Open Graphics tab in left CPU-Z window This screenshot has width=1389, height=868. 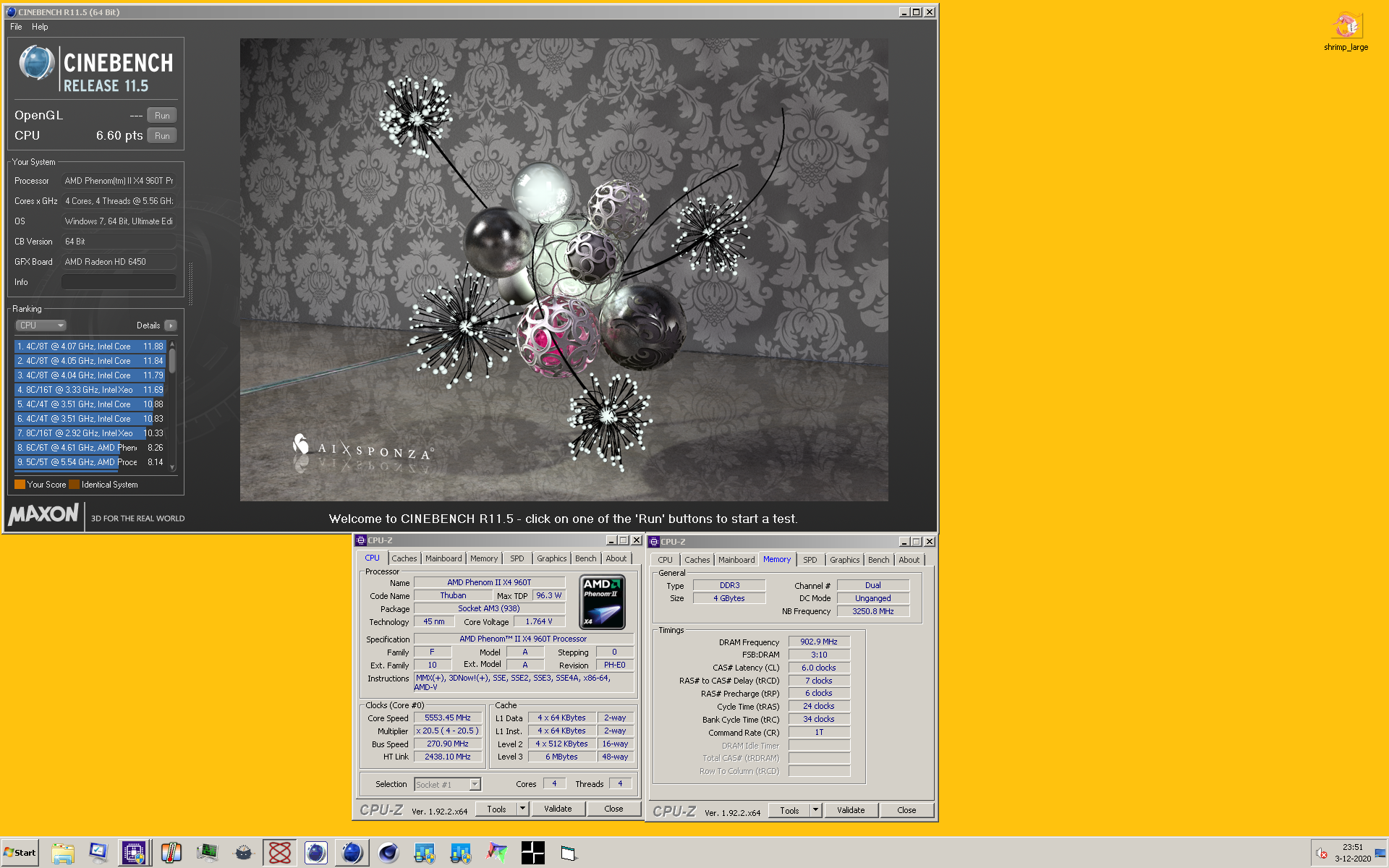552,558
